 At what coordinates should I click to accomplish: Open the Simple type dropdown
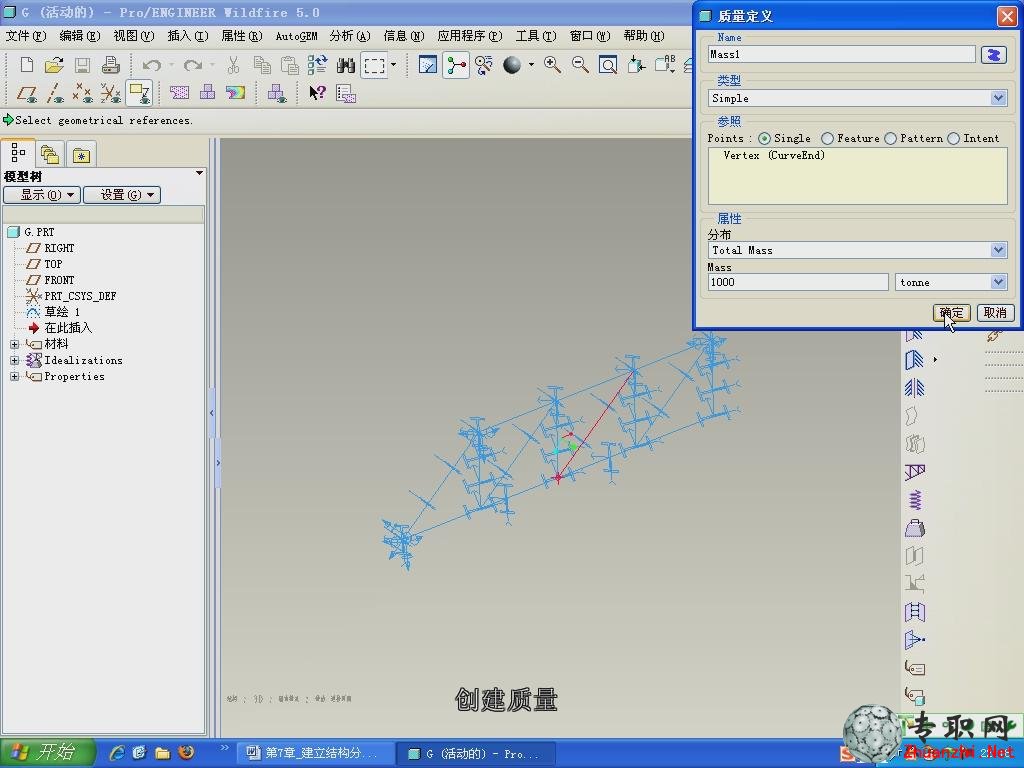(998, 99)
